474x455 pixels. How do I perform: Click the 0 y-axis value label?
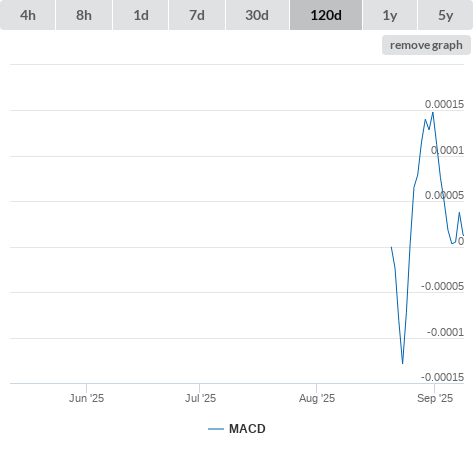pos(461,241)
